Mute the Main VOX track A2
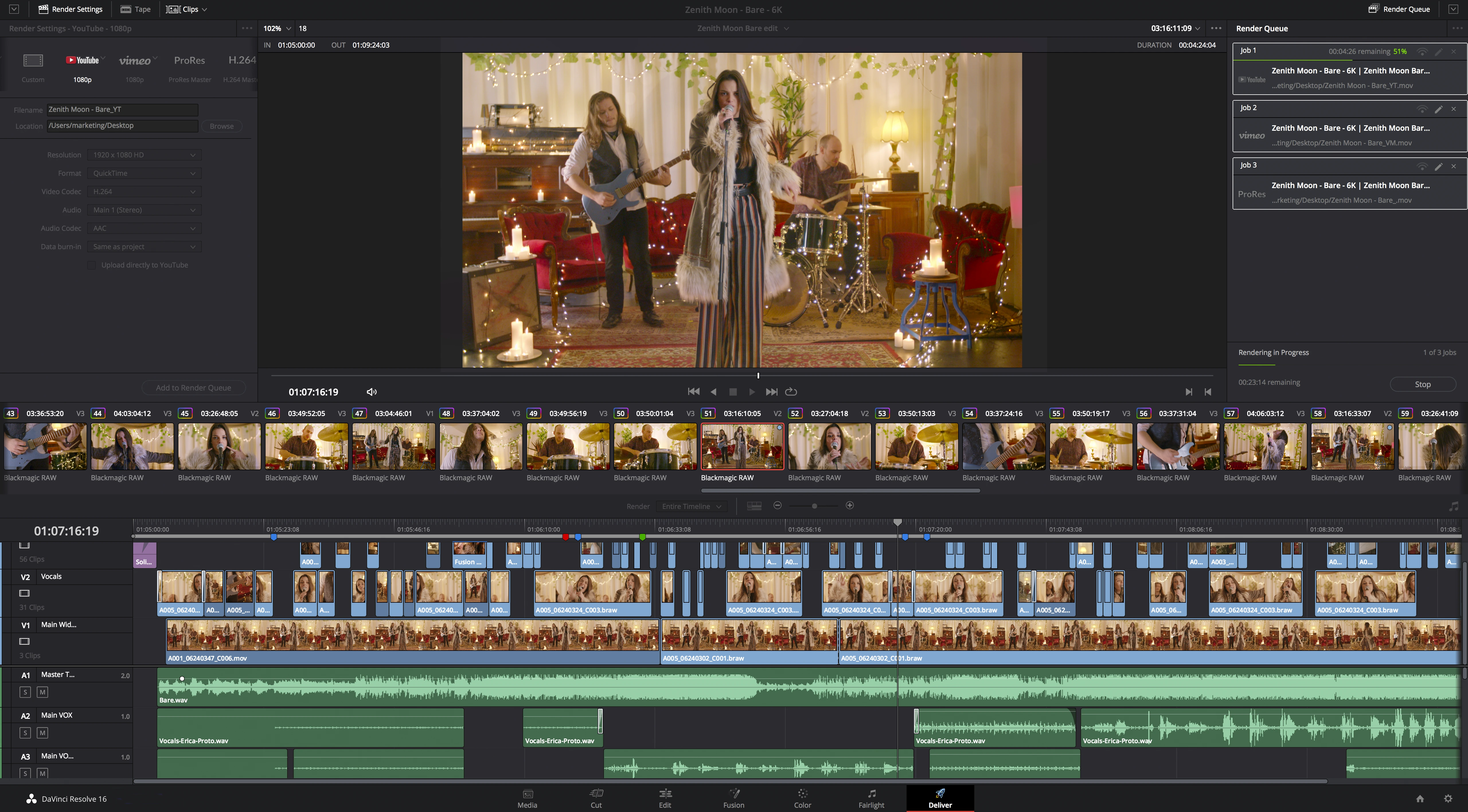The image size is (1468, 812). coord(42,733)
